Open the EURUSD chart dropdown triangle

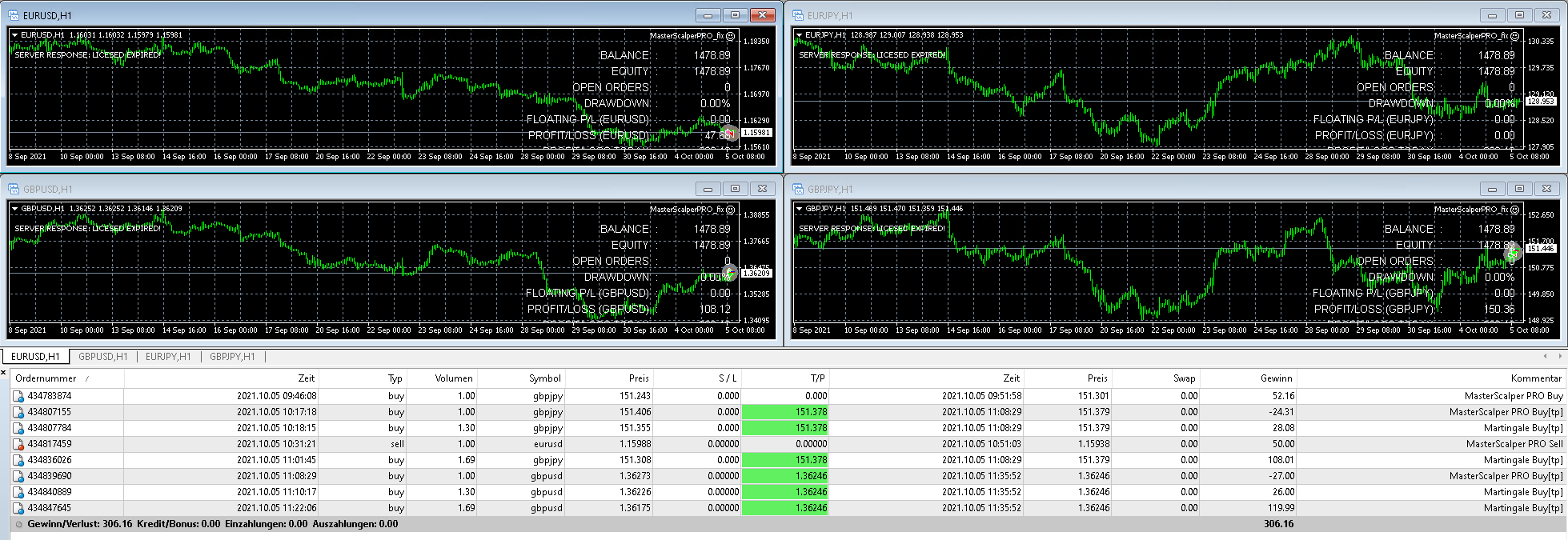14,35
